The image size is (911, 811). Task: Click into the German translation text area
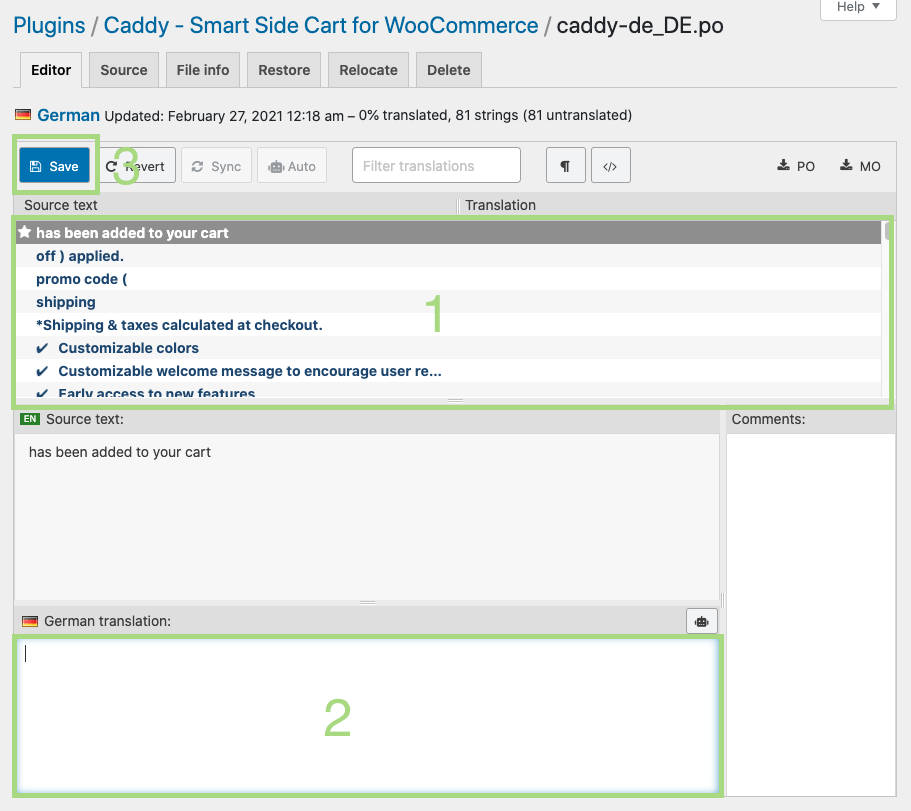[368, 716]
